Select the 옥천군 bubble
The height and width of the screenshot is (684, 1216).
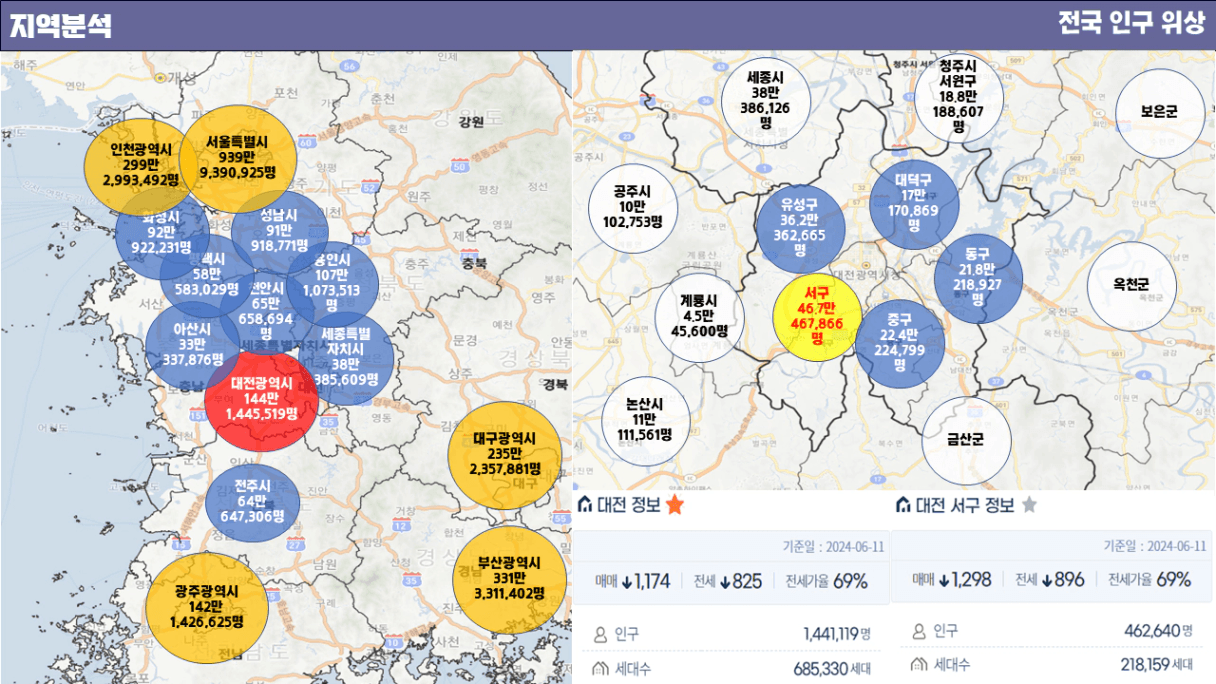tap(1132, 287)
